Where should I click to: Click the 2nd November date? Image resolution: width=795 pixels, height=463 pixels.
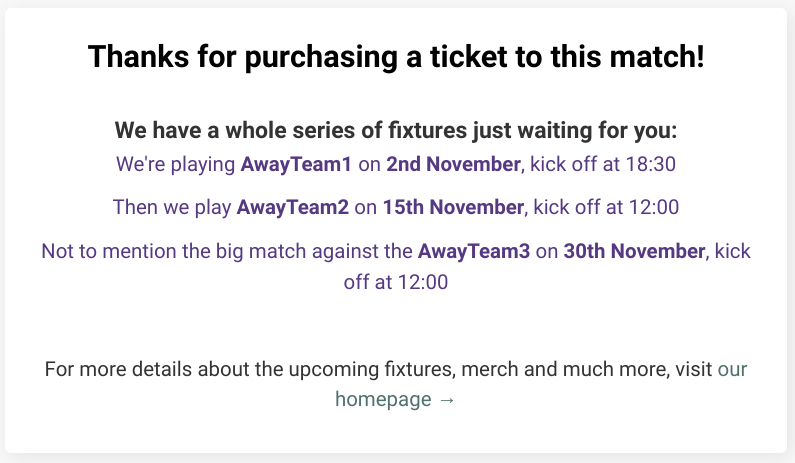[453, 164]
